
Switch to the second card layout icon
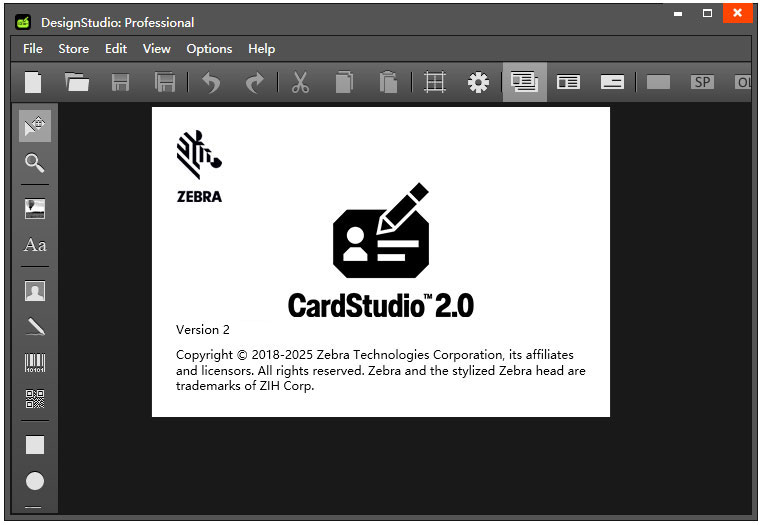568,82
